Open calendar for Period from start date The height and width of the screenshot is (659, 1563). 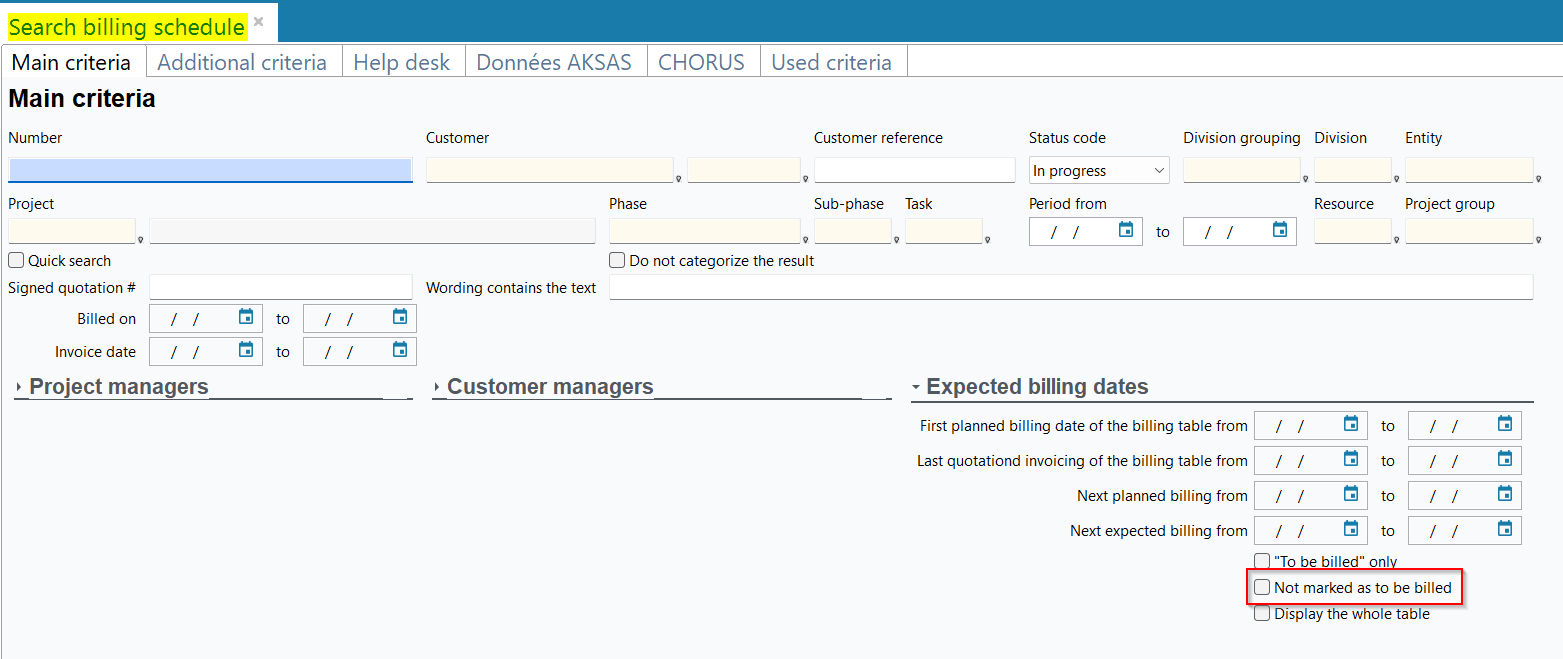1126,230
